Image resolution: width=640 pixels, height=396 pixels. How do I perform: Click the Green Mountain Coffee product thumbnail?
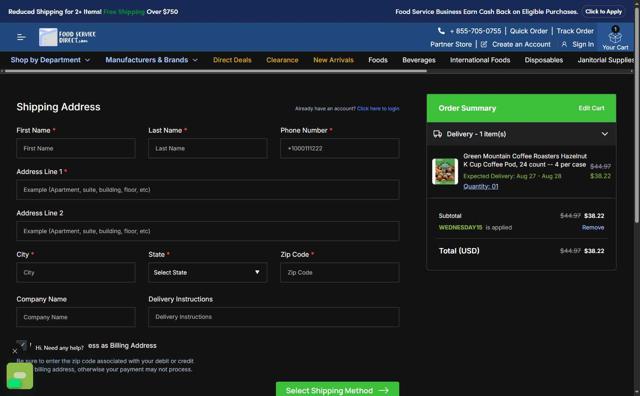click(x=445, y=171)
